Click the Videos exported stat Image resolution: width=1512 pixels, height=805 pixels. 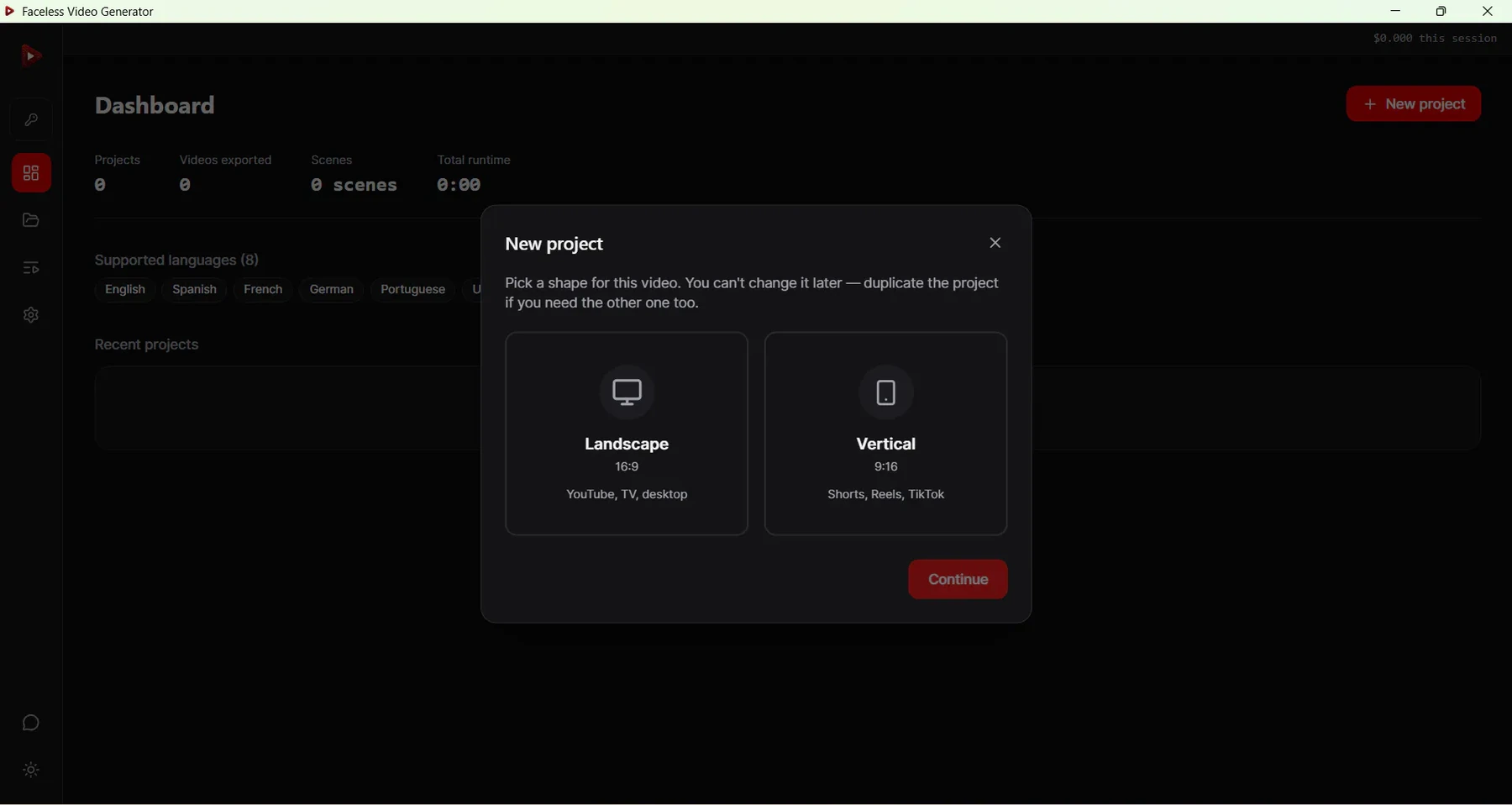(x=225, y=173)
